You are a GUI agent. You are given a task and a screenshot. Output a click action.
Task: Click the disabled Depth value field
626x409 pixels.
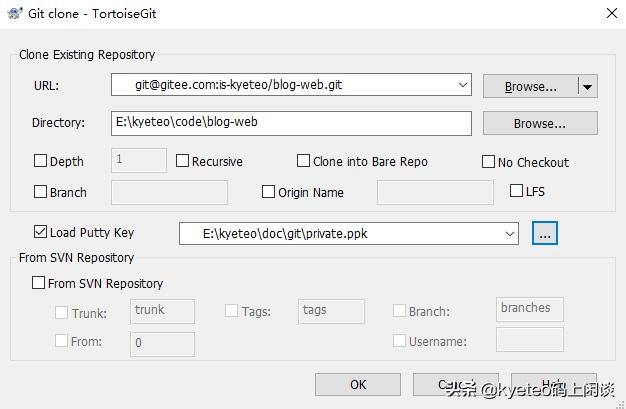(139, 160)
